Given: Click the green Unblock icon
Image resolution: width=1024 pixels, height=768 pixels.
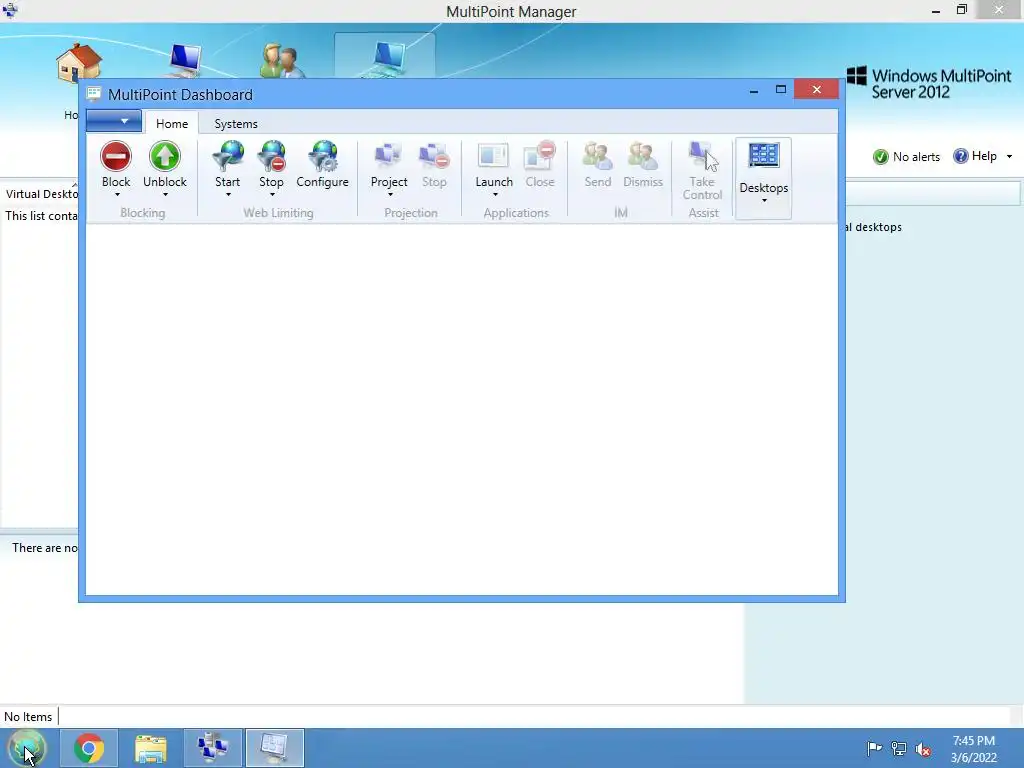Looking at the screenshot, I should 165,156.
